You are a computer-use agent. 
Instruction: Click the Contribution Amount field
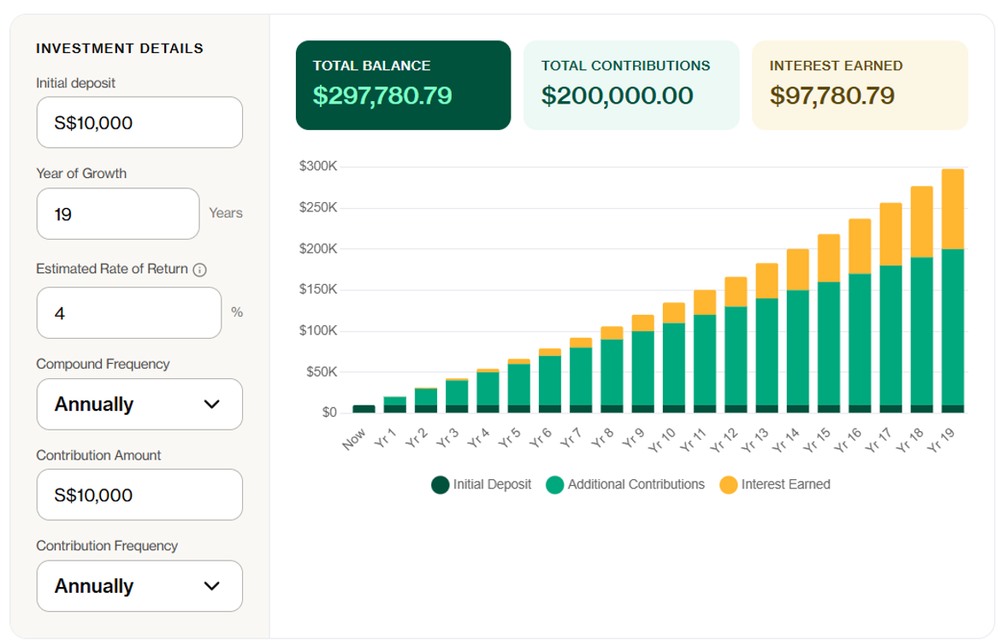point(140,495)
